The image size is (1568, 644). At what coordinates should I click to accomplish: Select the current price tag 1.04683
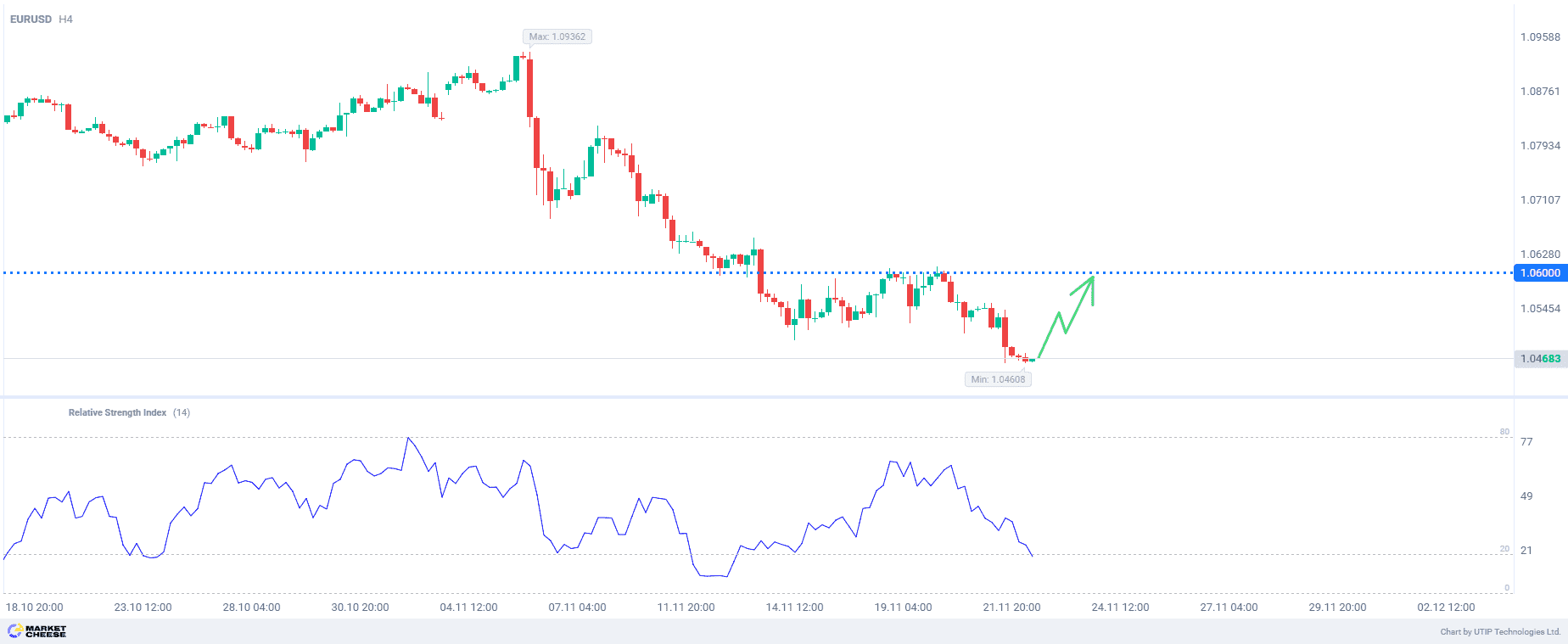pos(1539,359)
